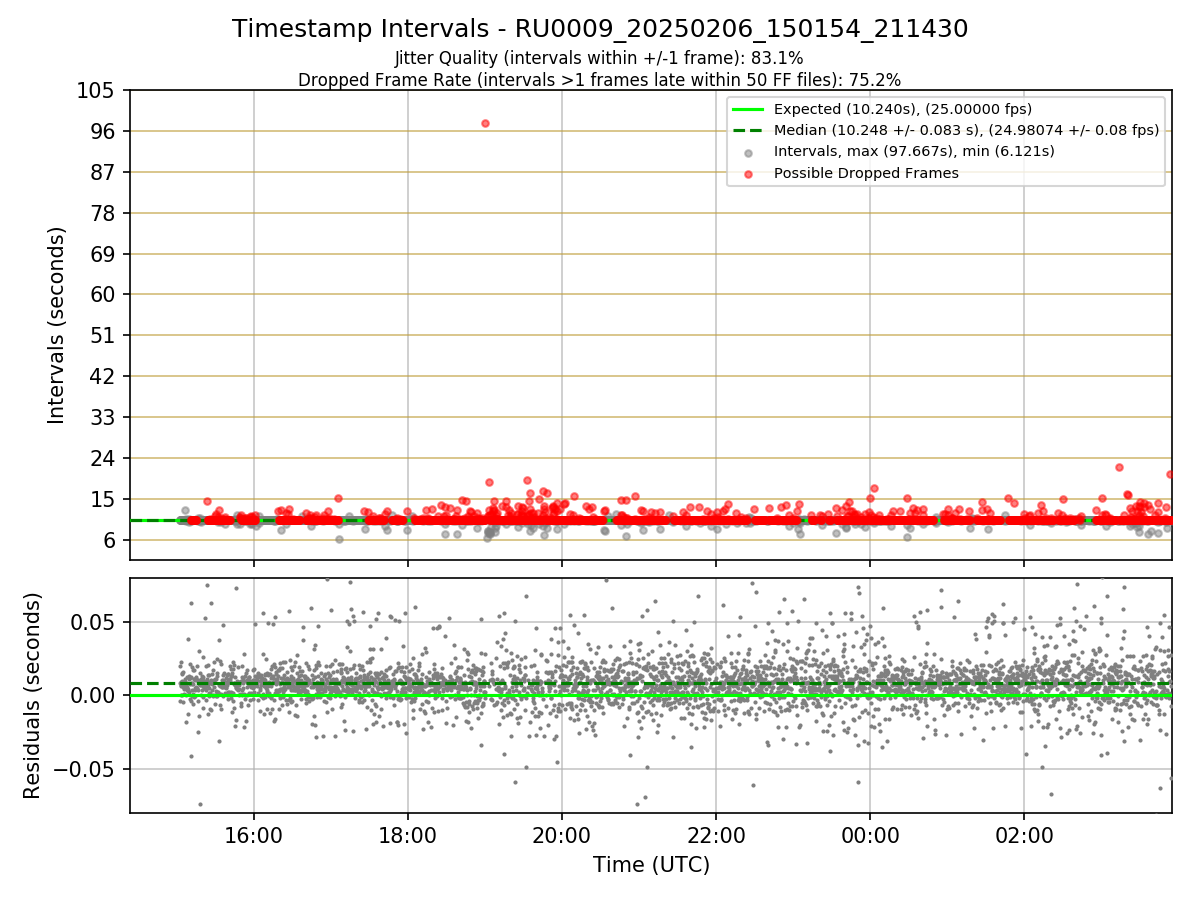The image size is (1200, 900).
Task: Click the 'Time (UTC)' x-axis label
Action: [x=651, y=865]
